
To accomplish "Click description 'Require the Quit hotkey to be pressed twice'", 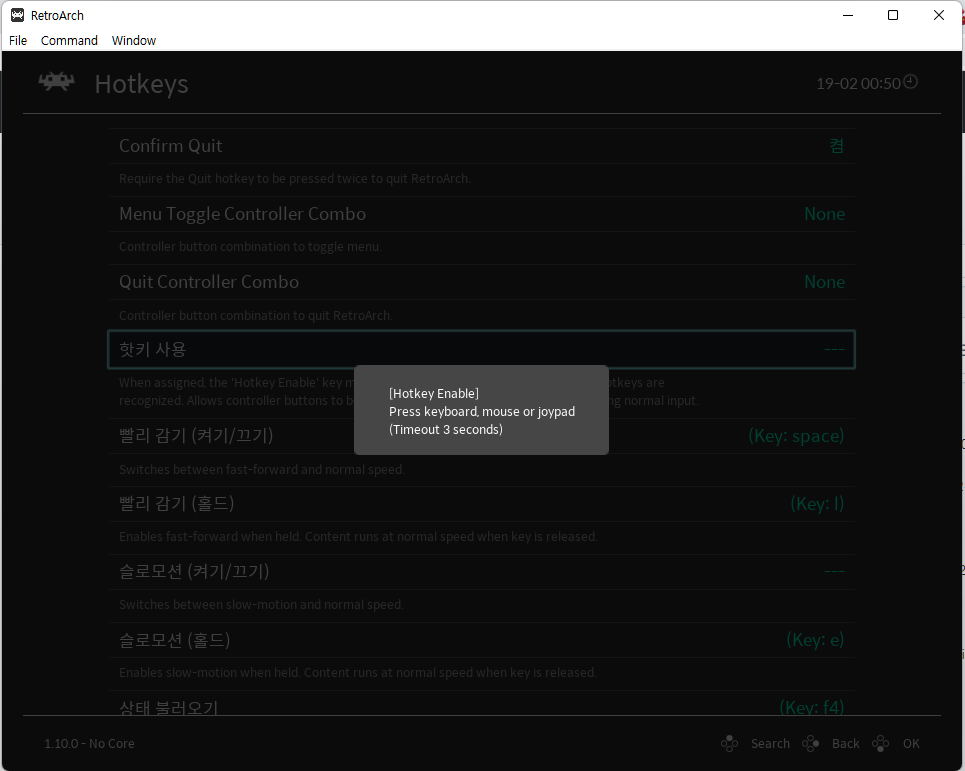I will click(295, 178).
